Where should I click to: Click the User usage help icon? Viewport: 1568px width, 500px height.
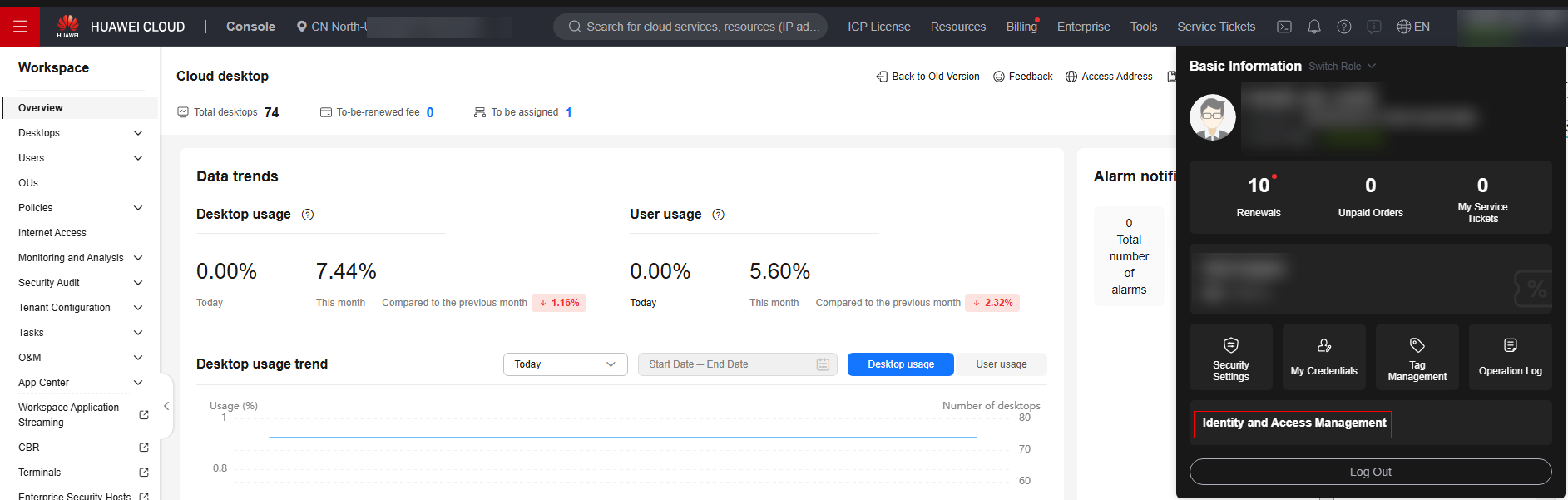[719, 215]
